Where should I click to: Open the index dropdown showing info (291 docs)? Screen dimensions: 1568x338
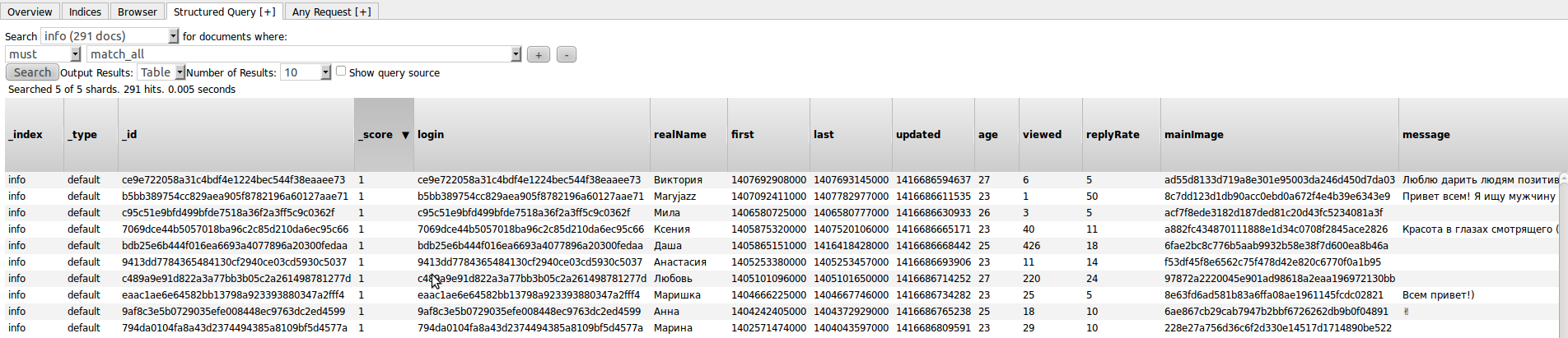click(110, 36)
